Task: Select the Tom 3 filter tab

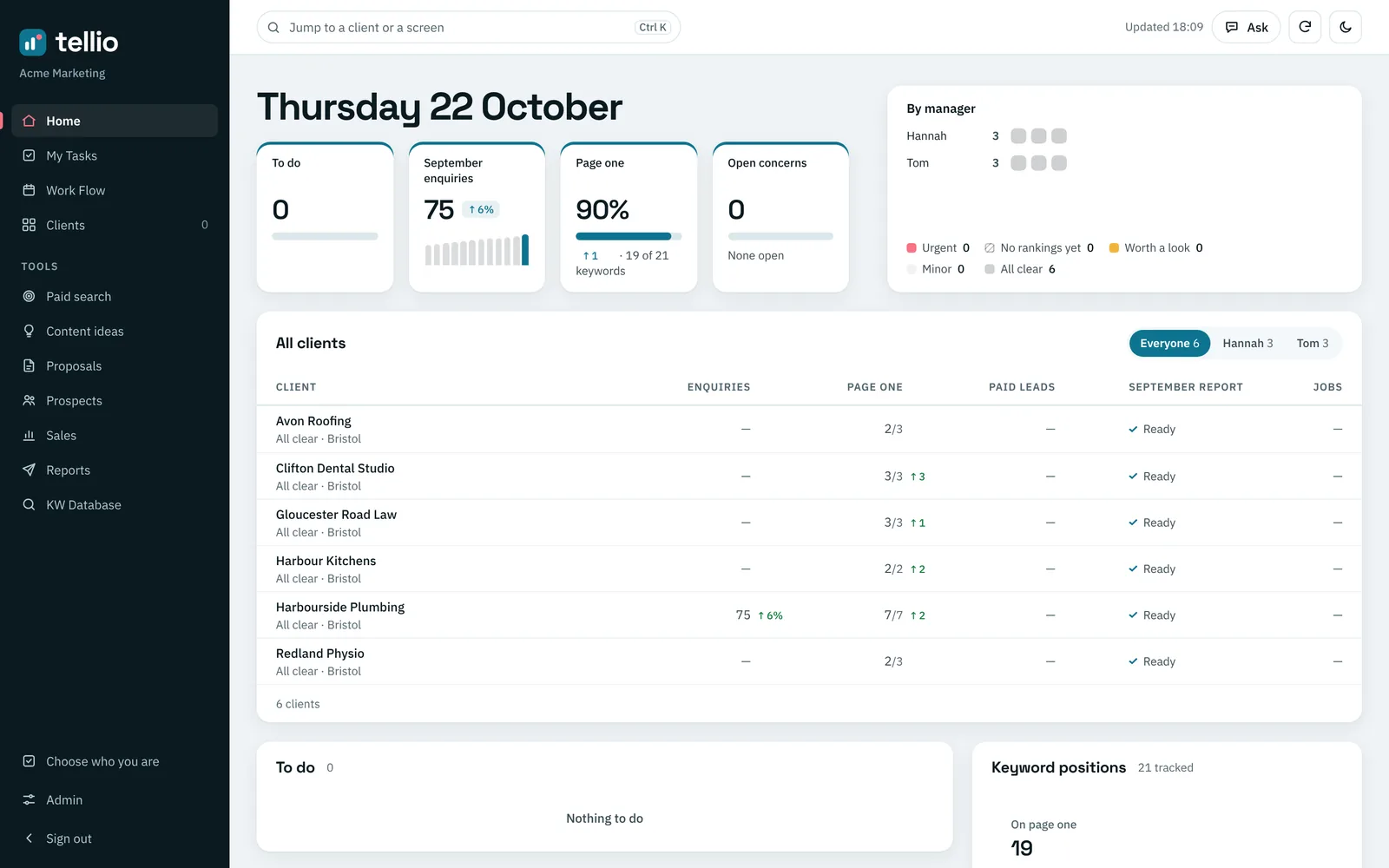Action: pyautogui.click(x=1313, y=343)
